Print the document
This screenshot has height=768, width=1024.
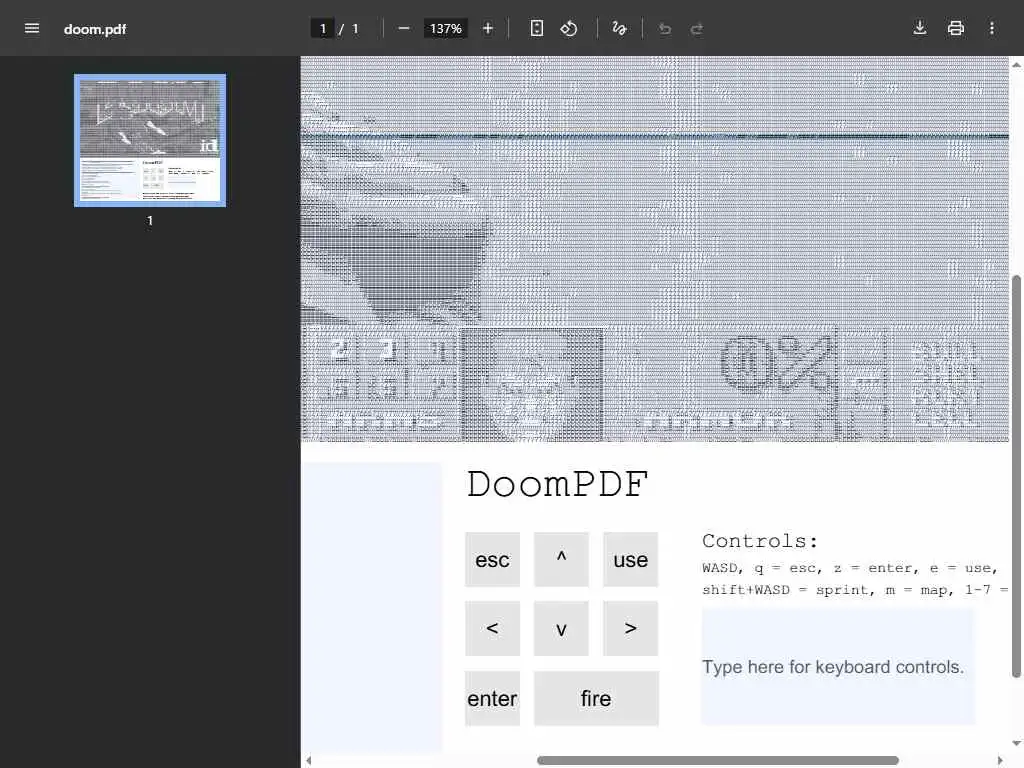(955, 28)
